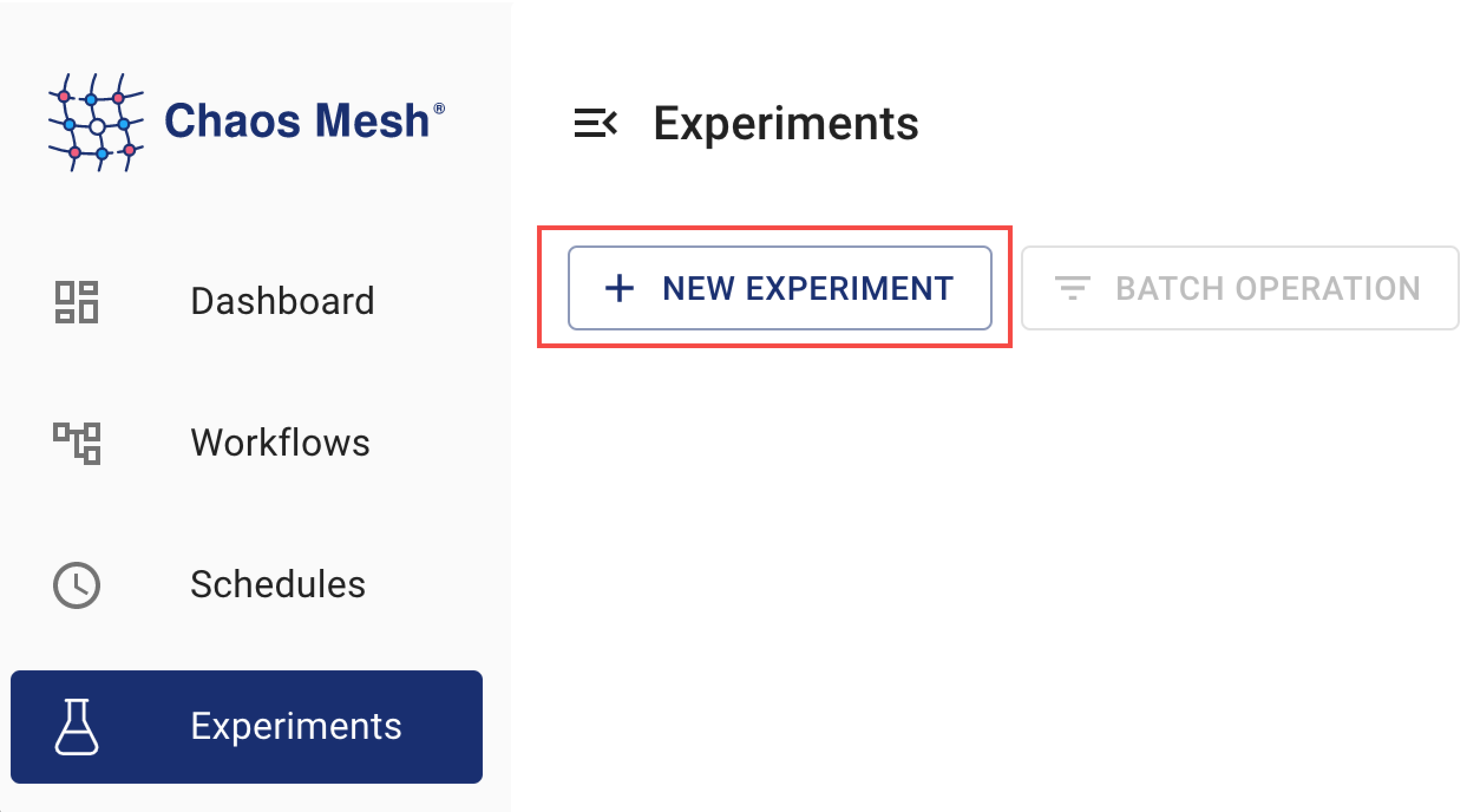This screenshot has height=812, width=1467.
Task: Go to Workflows via sidebar label
Action: pos(280,443)
